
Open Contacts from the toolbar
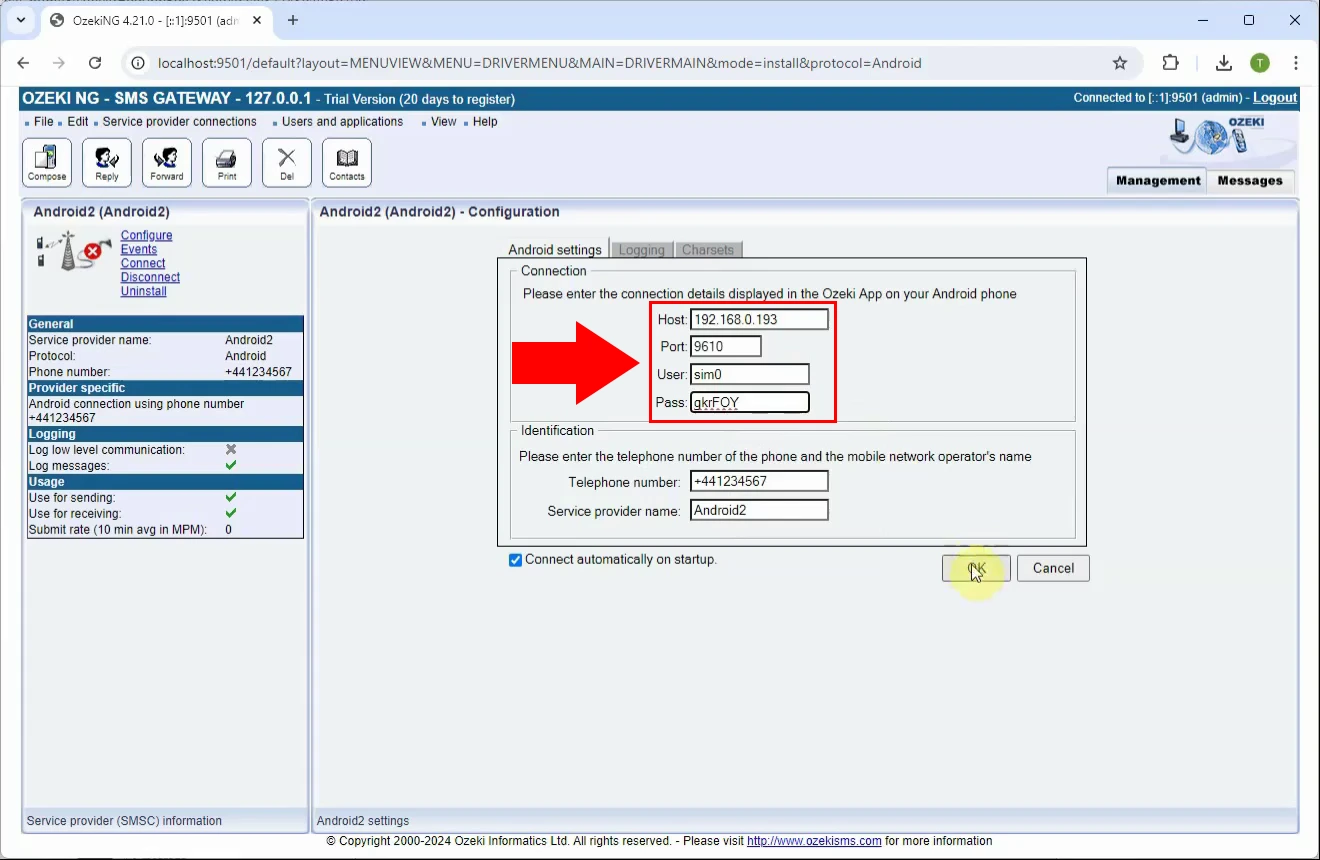pos(347,162)
